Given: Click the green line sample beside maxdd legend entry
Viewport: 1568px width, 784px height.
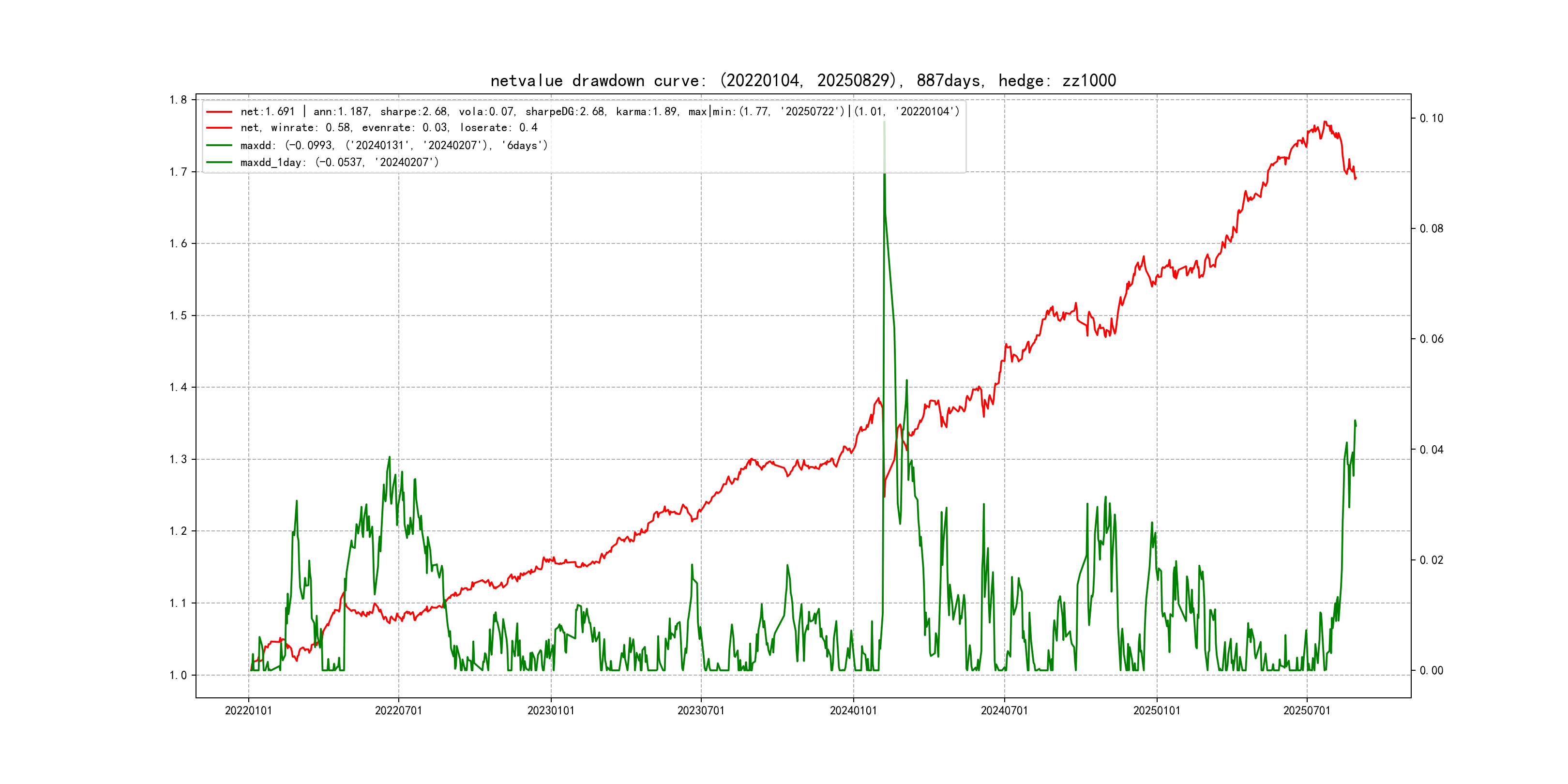Looking at the screenshot, I should 219,146.
